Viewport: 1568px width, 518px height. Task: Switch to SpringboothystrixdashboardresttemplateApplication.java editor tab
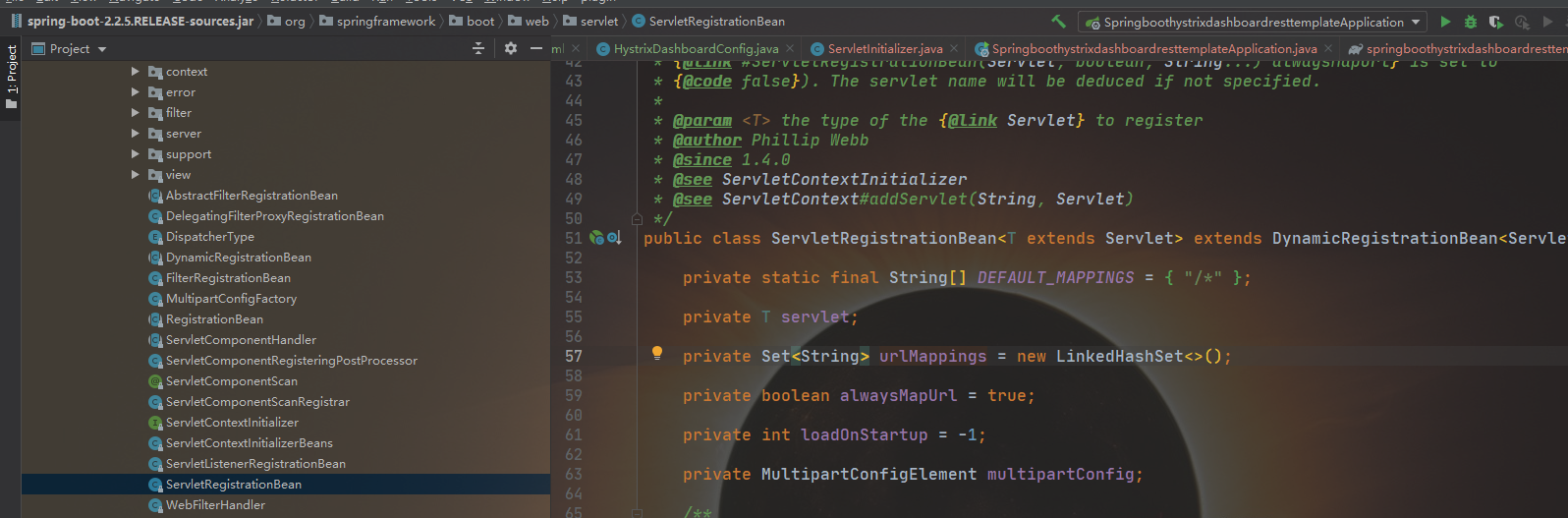[1154, 49]
